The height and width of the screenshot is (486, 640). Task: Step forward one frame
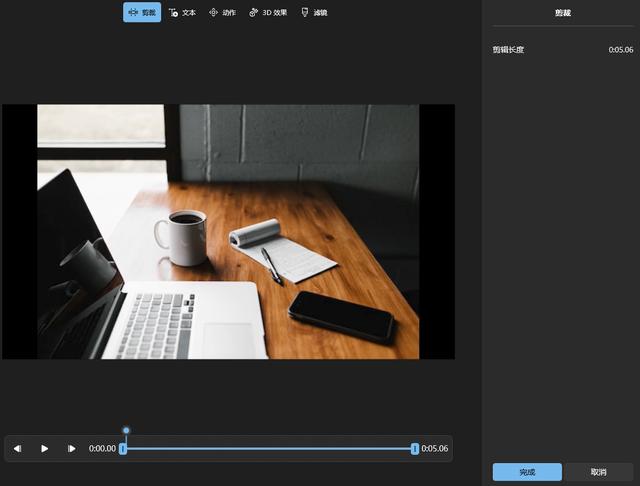coord(71,448)
